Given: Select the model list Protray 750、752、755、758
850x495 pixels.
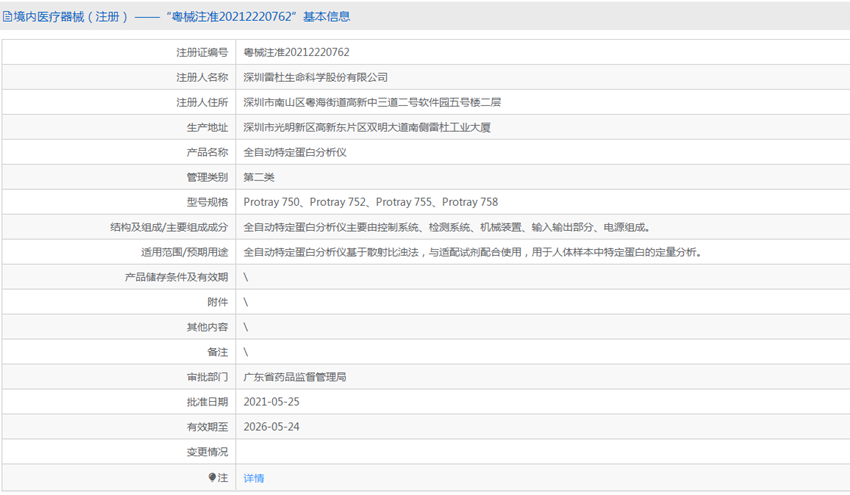Looking at the screenshot, I should pyautogui.click(x=371, y=202).
